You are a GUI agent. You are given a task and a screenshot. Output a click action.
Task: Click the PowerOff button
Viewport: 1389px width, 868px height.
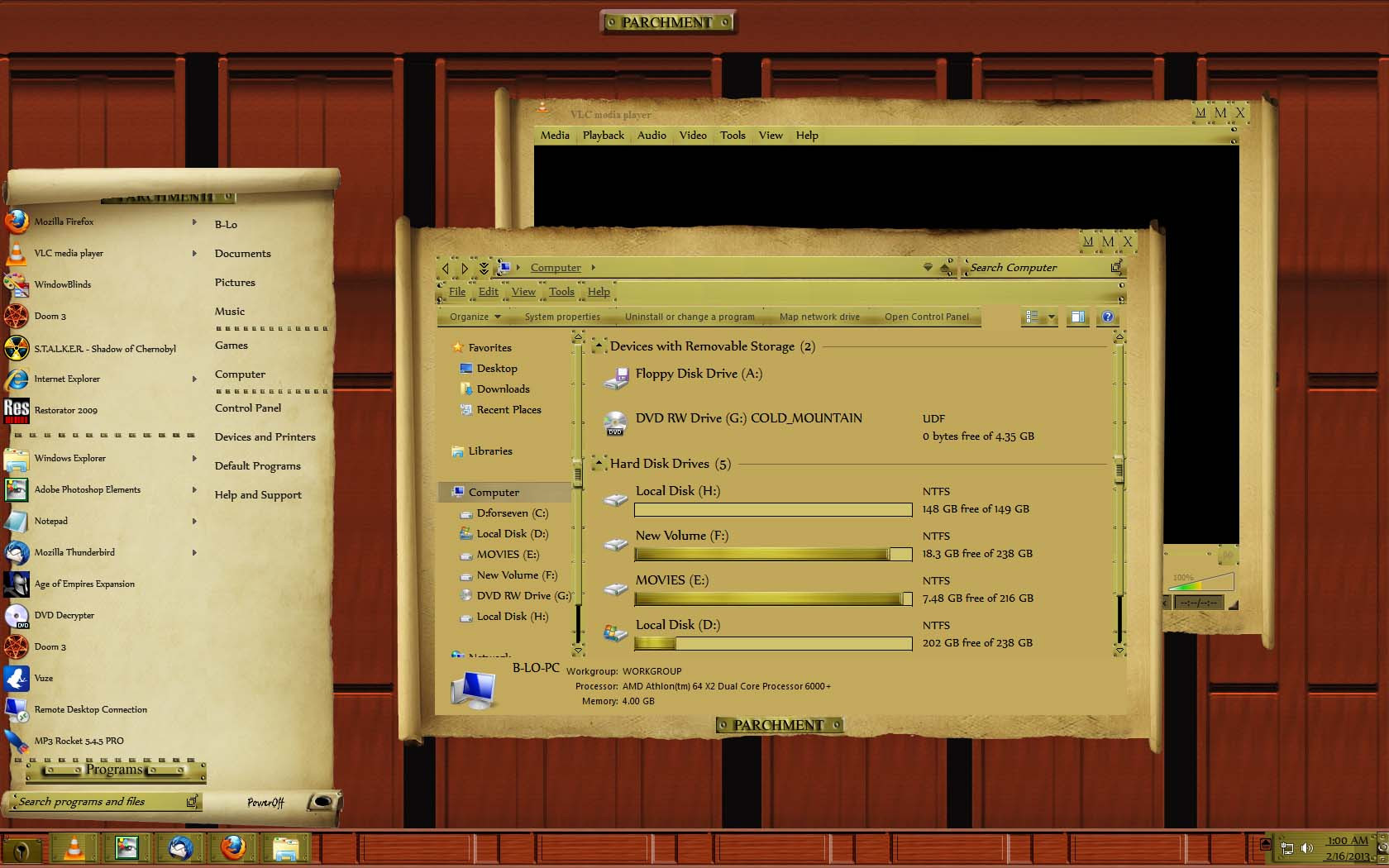265,802
